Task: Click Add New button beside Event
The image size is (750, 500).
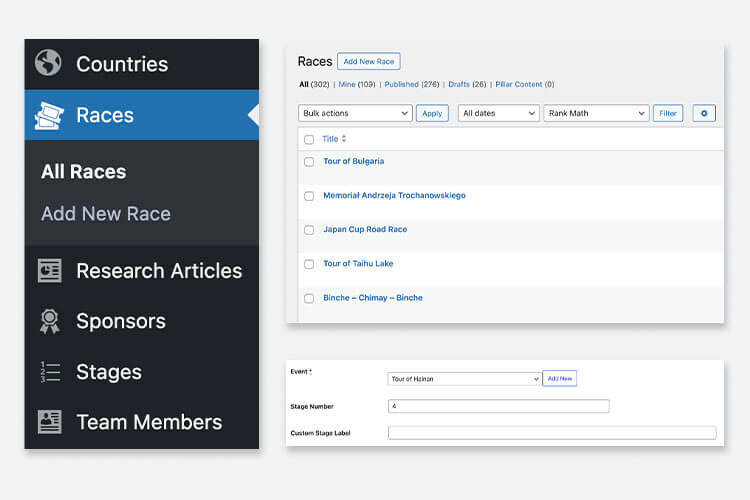Action: pyautogui.click(x=560, y=378)
